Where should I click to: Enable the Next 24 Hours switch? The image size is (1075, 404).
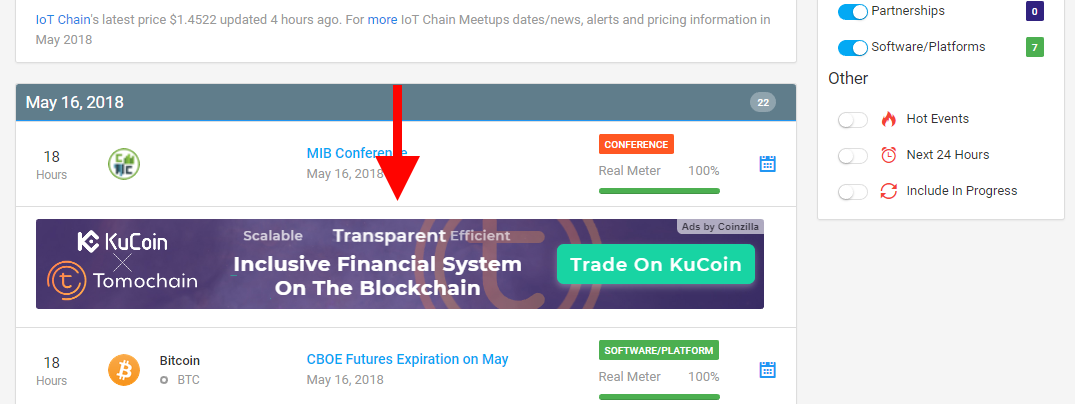point(853,156)
